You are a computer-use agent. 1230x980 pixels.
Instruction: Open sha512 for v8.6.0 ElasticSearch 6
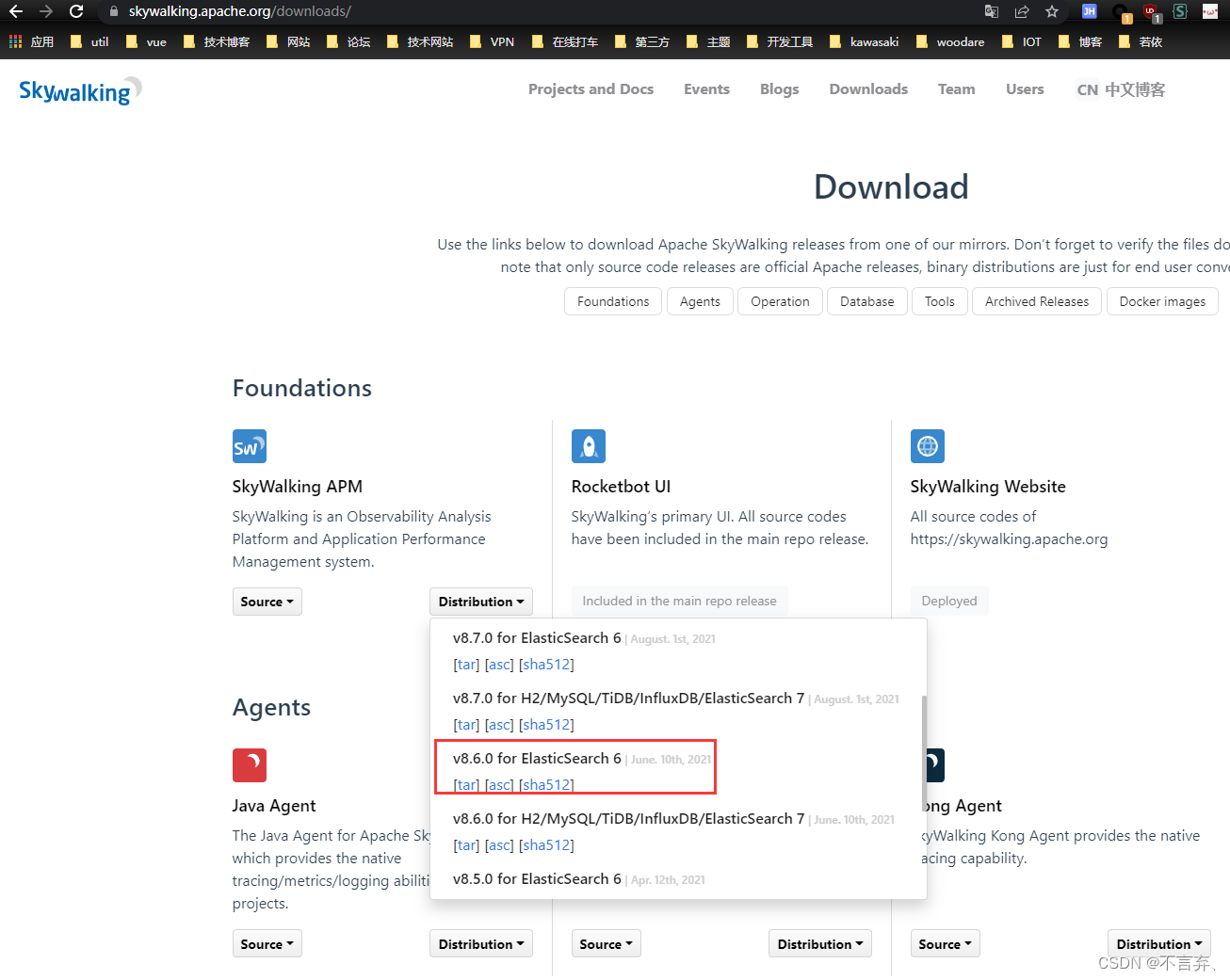click(x=547, y=785)
